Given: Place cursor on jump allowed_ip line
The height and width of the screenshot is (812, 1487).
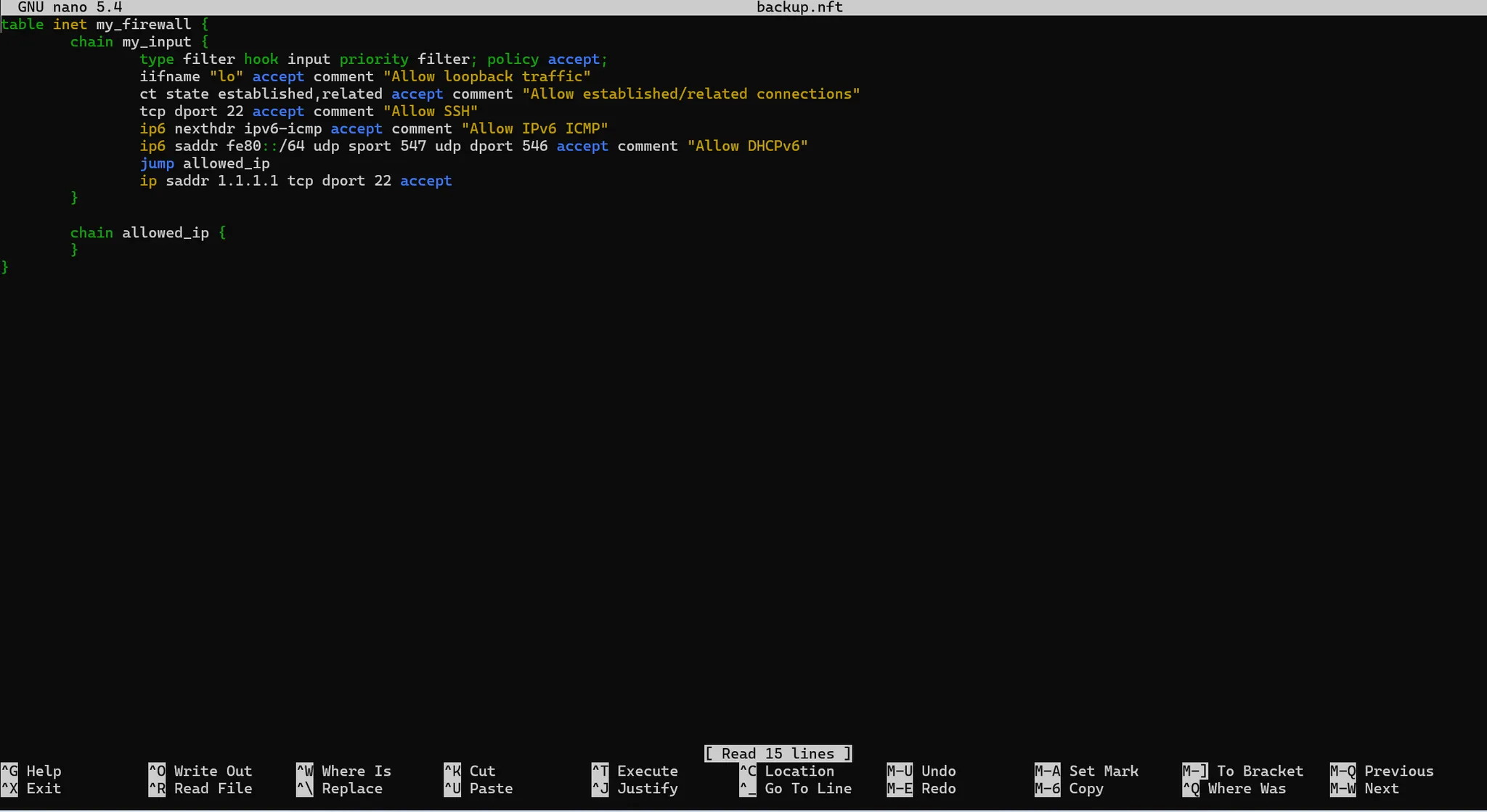Looking at the screenshot, I should [205, 163].
